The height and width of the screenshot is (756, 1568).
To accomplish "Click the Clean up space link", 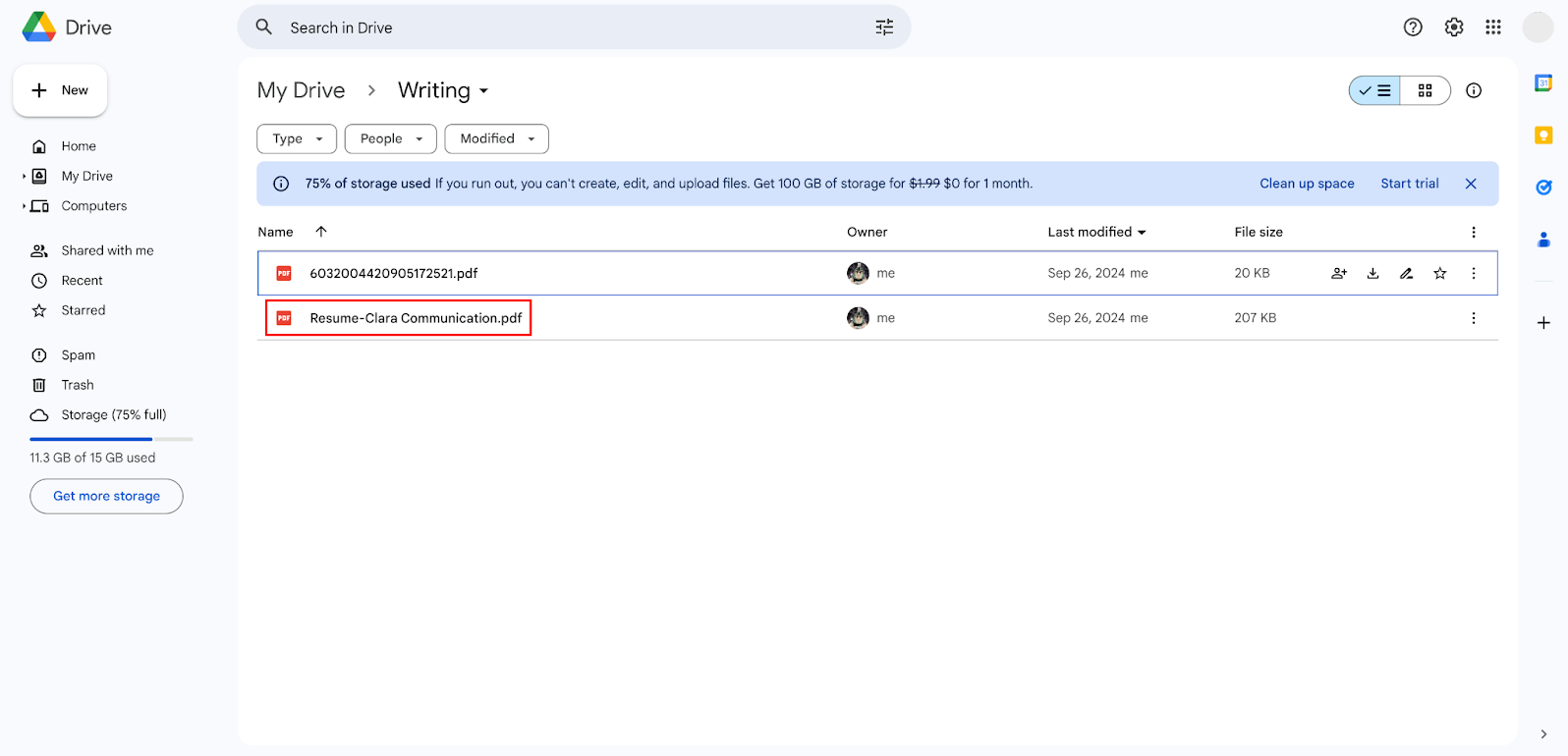I will 1307,184.
